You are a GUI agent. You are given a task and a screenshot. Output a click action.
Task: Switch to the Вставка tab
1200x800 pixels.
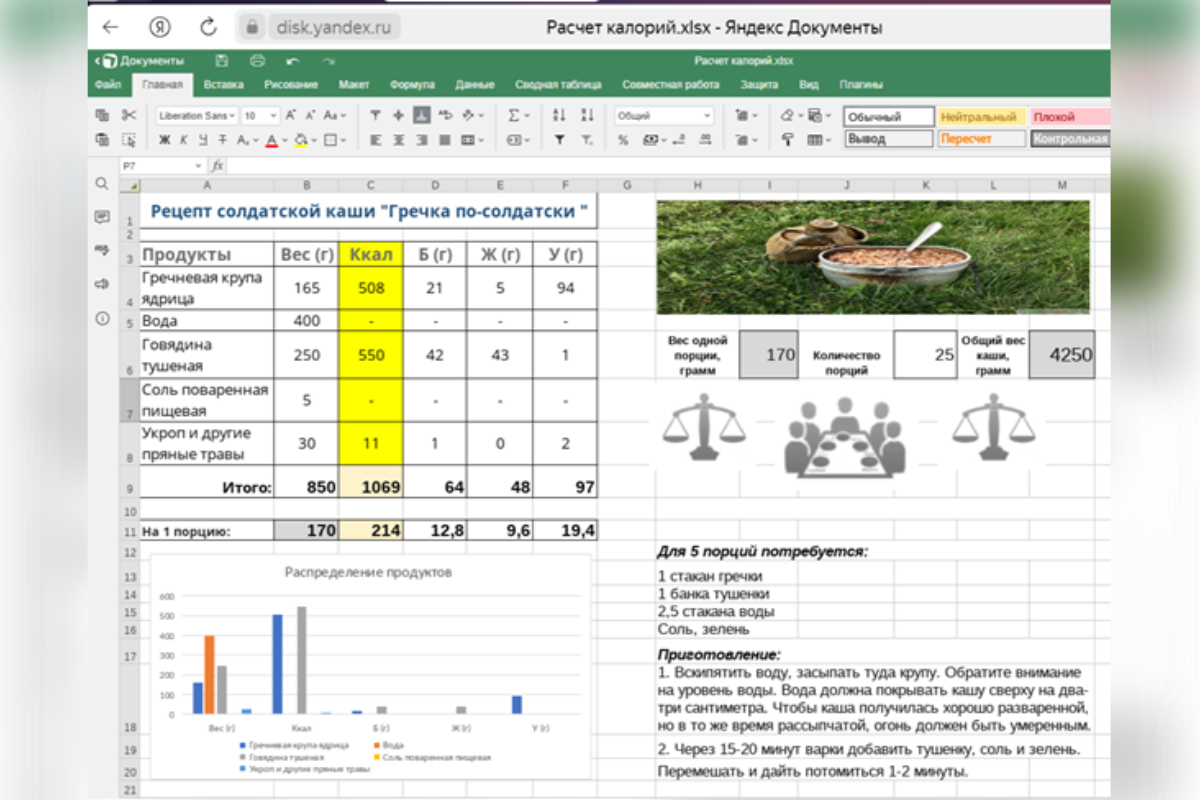pyautogui.click(x=223, y=85)
